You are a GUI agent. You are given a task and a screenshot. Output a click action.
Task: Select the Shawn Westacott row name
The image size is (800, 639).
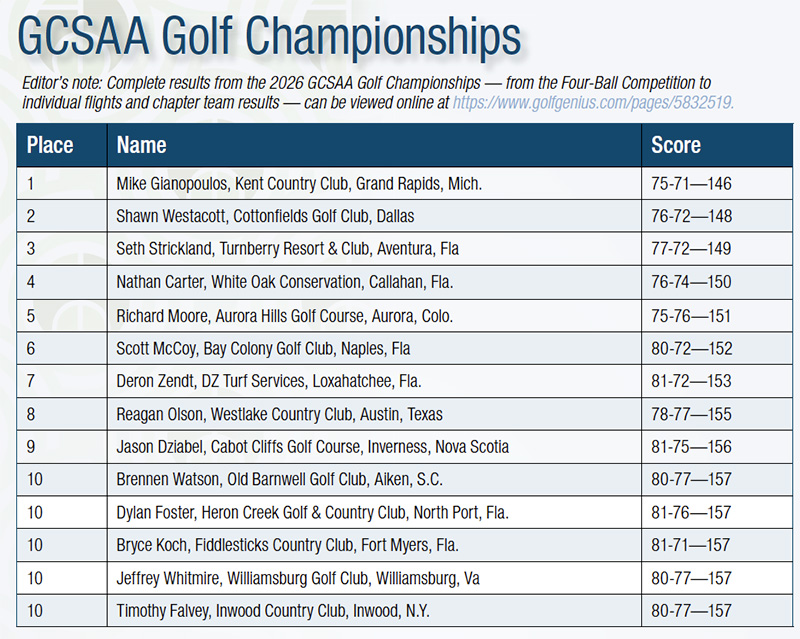tap(265, 216)
